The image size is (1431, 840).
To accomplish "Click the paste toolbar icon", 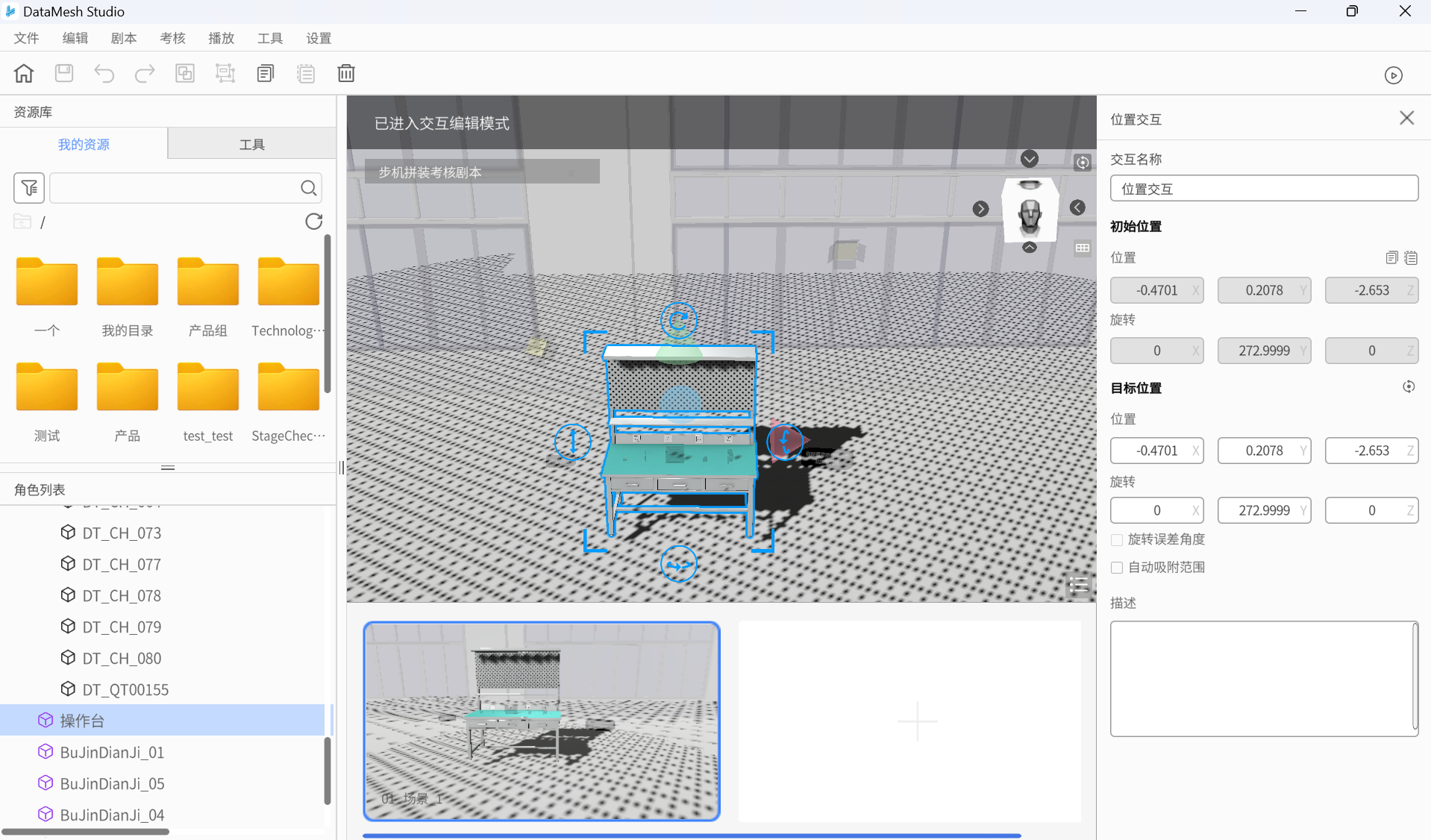I will pyautogui.click(x=306, y=73).
